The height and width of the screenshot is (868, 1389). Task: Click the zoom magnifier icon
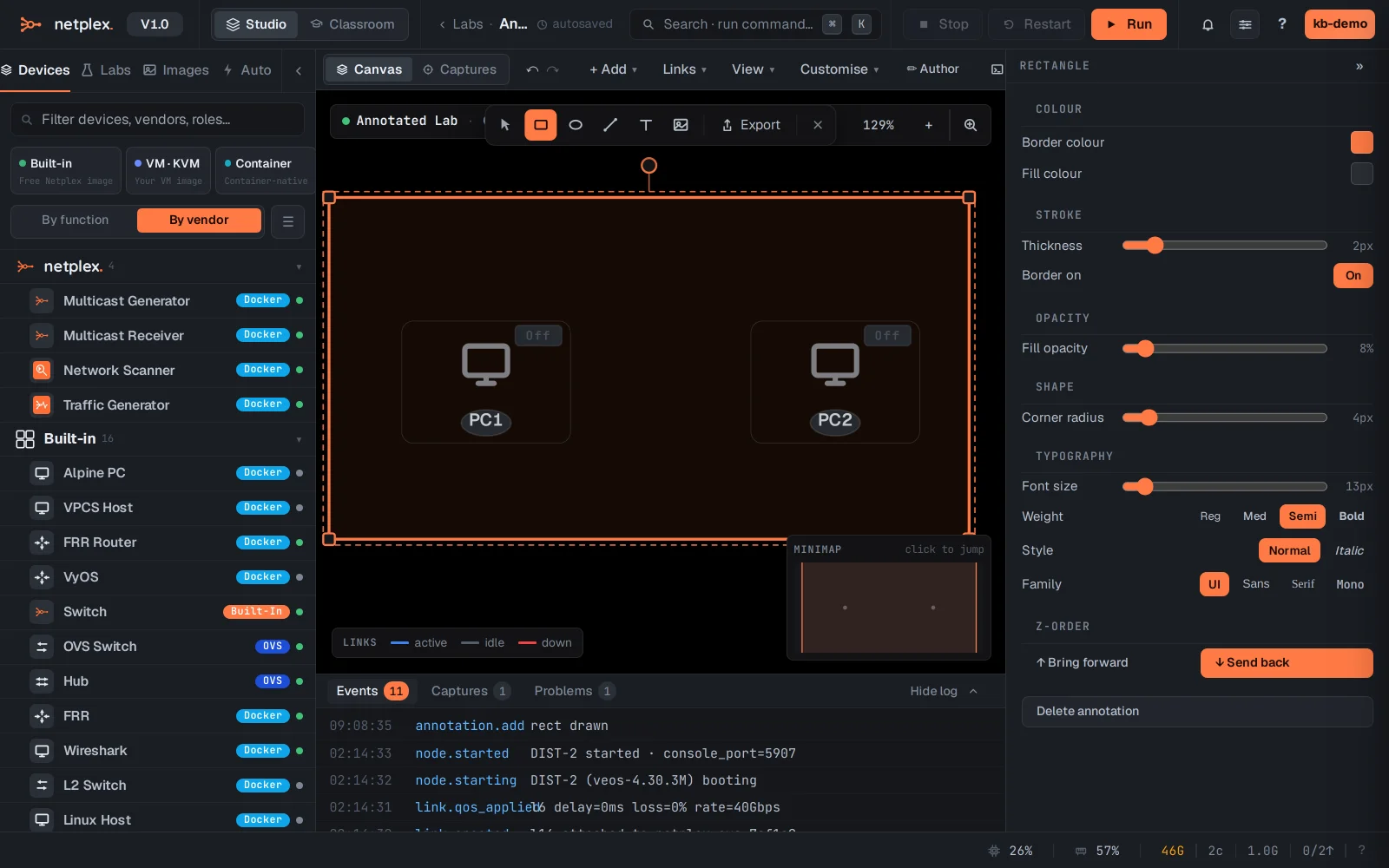(x=971, y=125)
